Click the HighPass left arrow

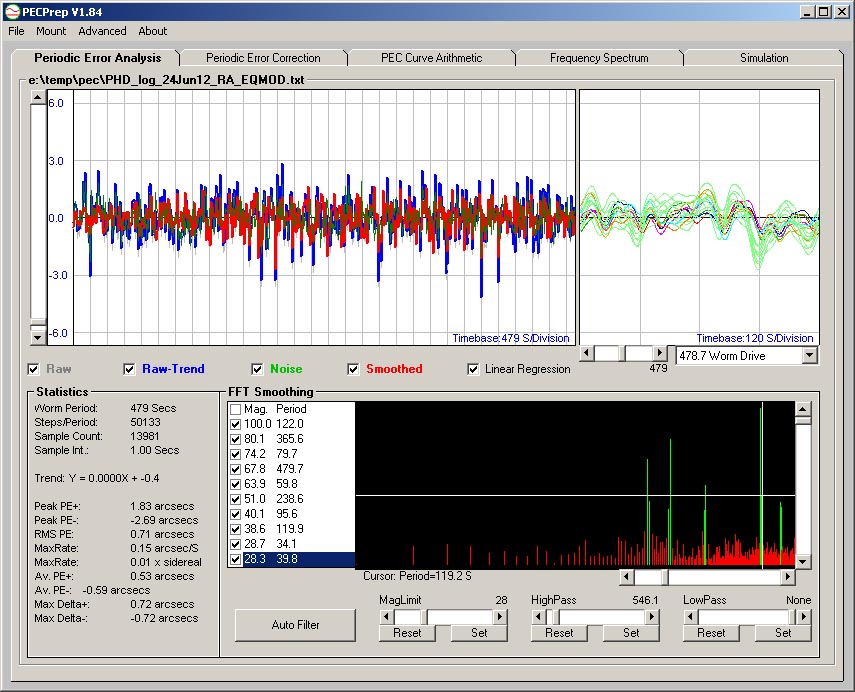click(x=539, y=617)
